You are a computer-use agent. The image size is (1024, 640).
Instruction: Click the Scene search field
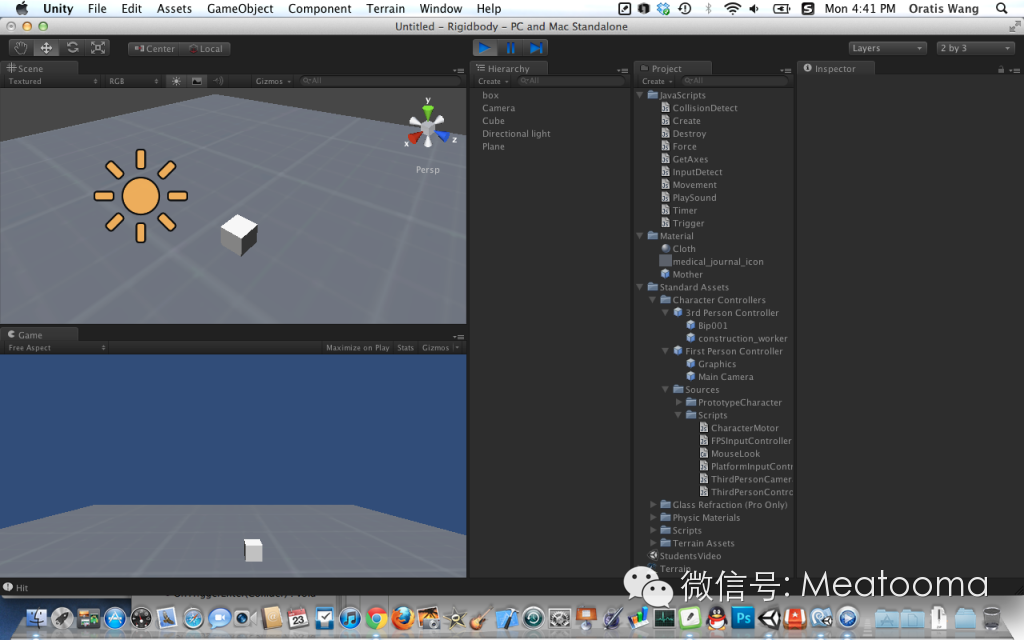tap(379, 81)
